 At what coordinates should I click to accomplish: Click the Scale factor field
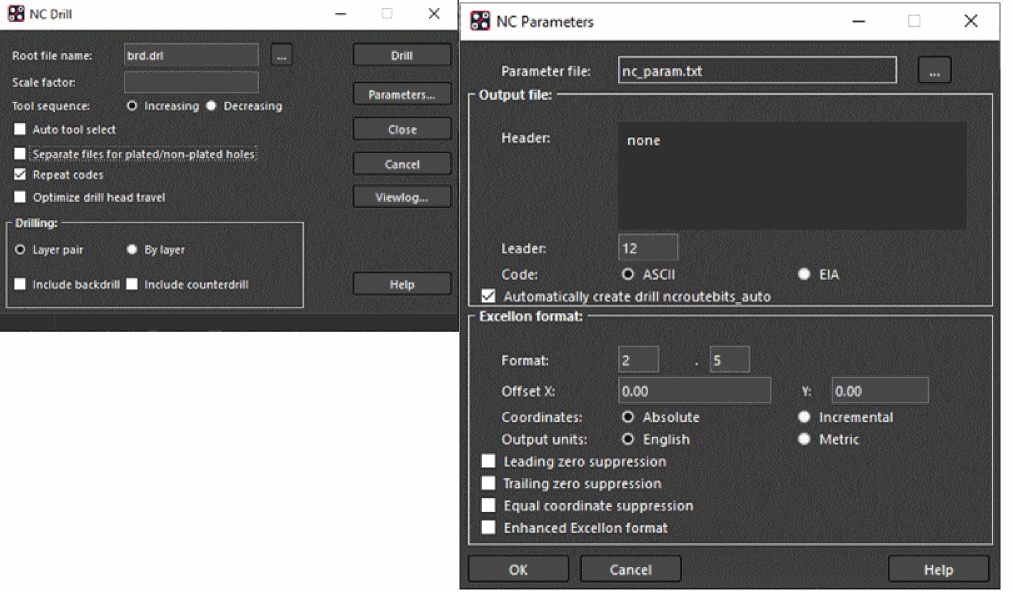[x=191, y=82]
